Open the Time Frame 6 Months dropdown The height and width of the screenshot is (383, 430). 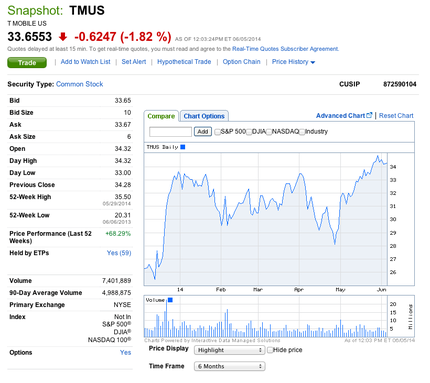point(230,366)
